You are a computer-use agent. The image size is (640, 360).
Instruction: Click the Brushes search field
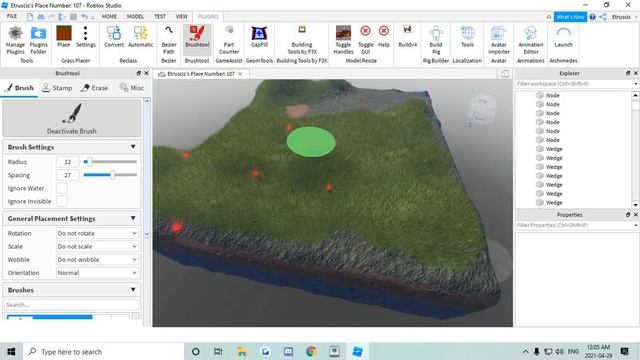tap(71, 304)
